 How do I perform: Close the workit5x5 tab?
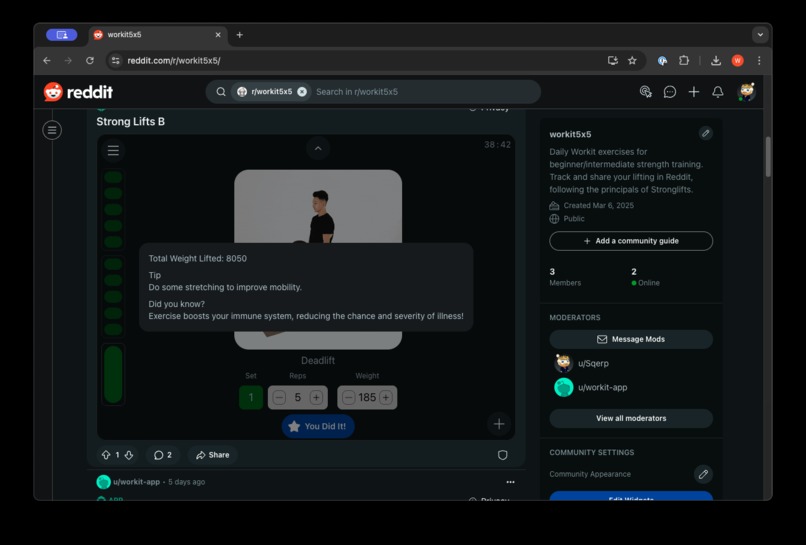pyautogui.click(x=218, y=35)
